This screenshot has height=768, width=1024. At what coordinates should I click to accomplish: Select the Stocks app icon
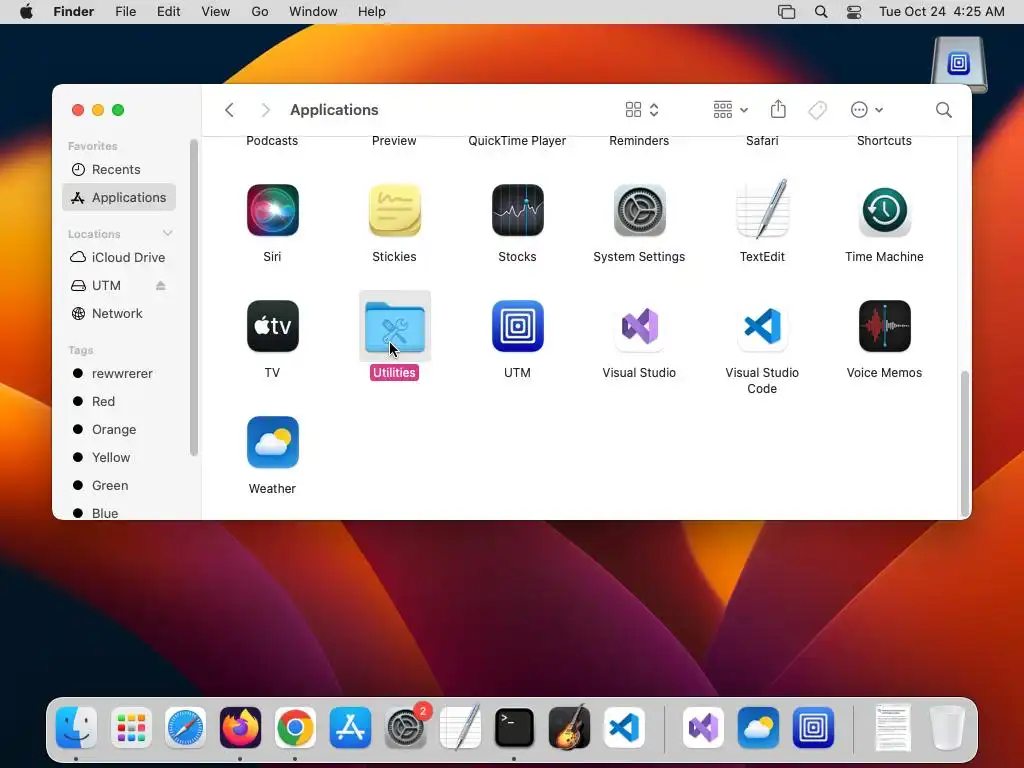(517, 210)
